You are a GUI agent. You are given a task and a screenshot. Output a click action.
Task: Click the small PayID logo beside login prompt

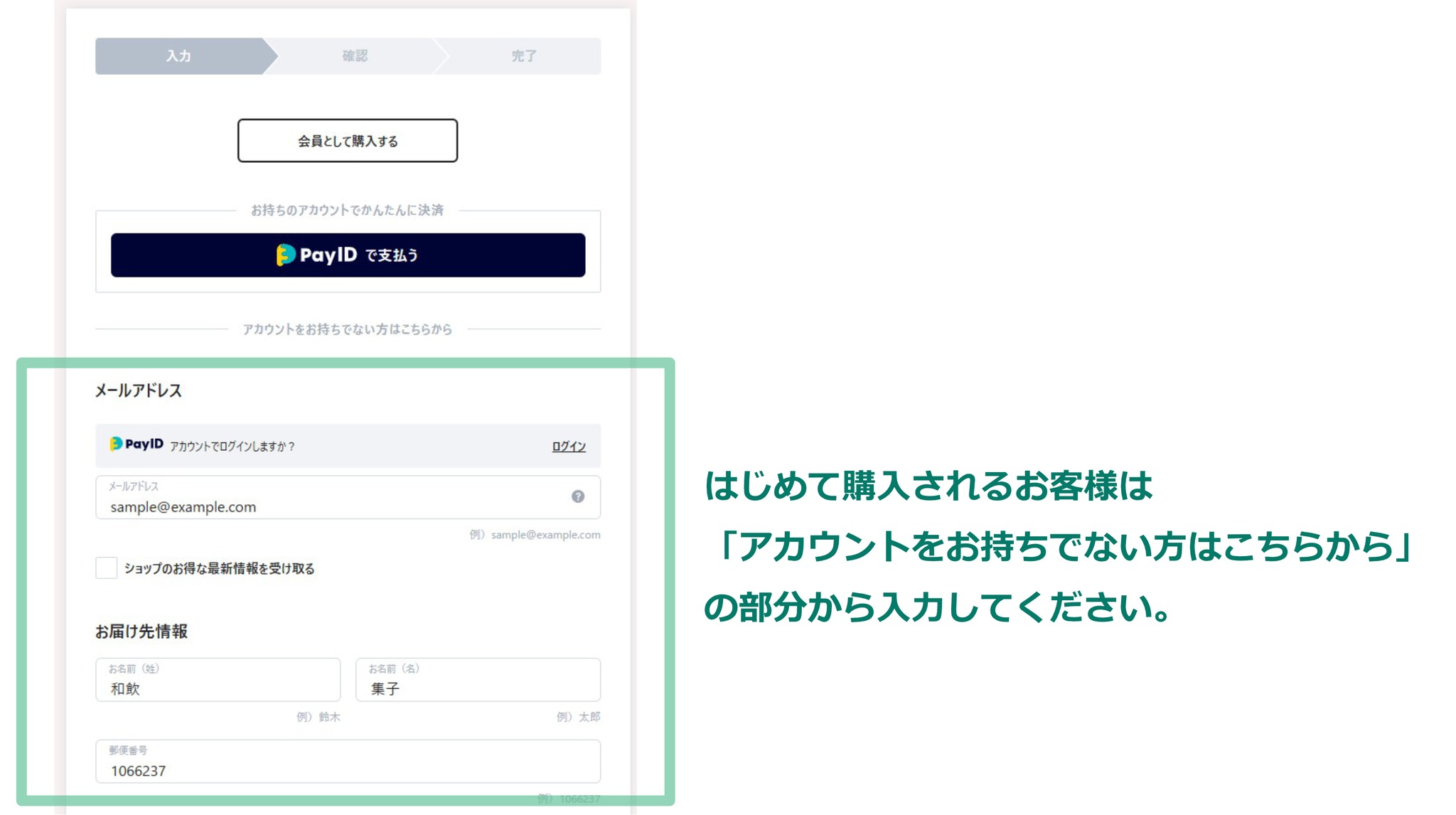(136, 444)
